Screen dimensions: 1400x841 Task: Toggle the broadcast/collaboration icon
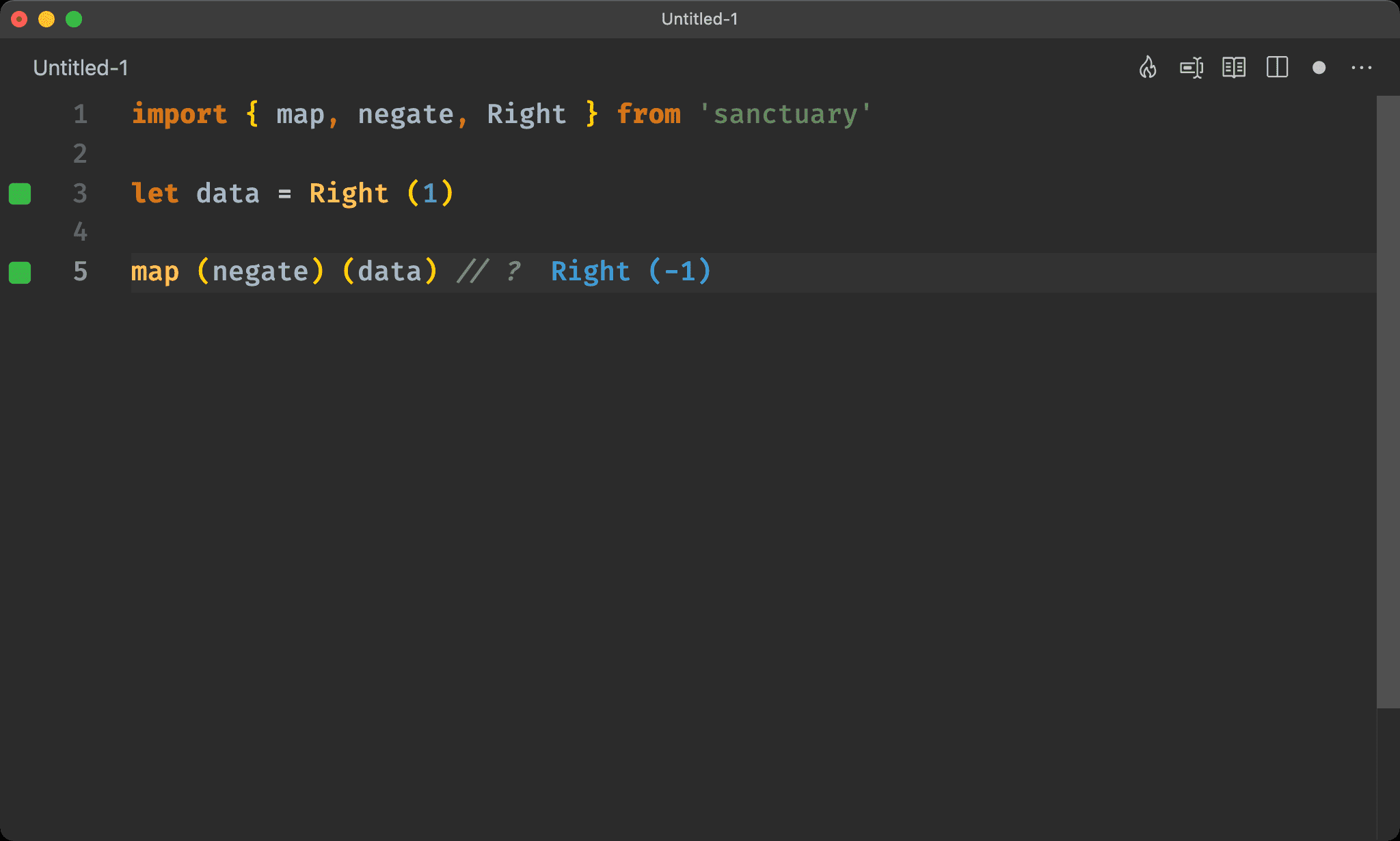click(1192, 67)
